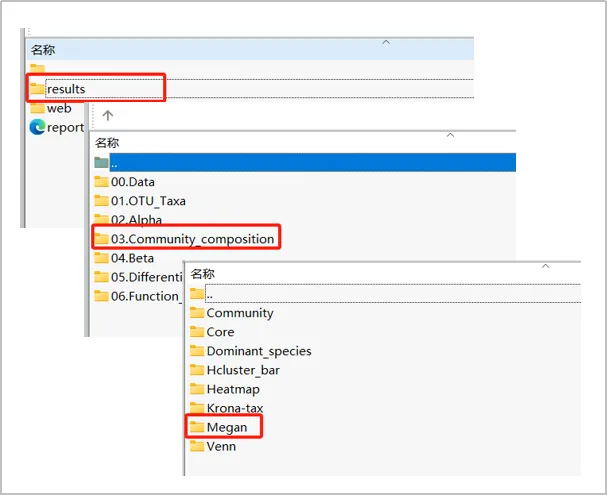Click the Core folder icon
This screenshot has width=607, height=495.
coord(197,332)
